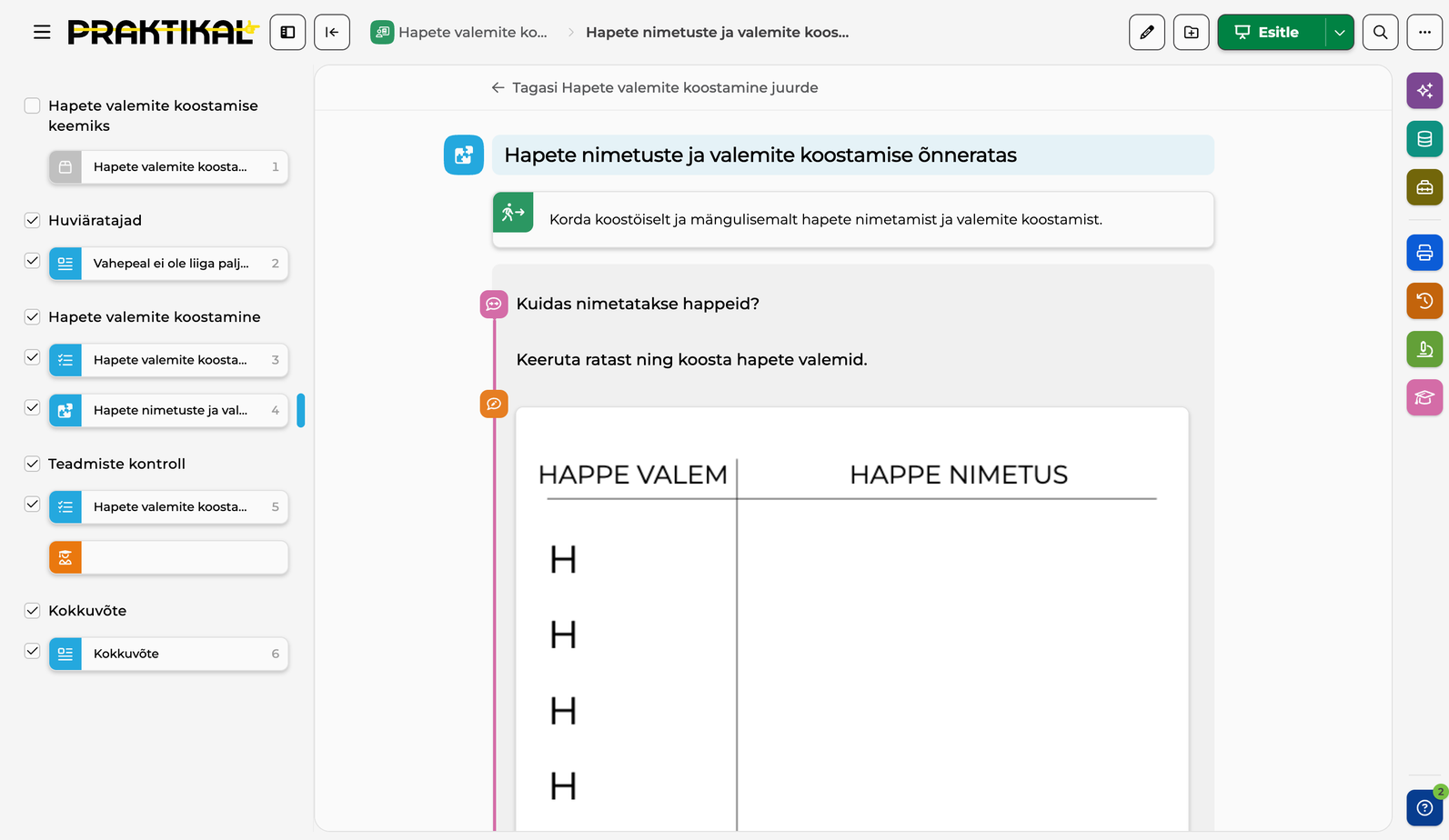Screen dimensions: 1449x840
Task: Open the help question-mark icon
Action: tap(1424, 807)
